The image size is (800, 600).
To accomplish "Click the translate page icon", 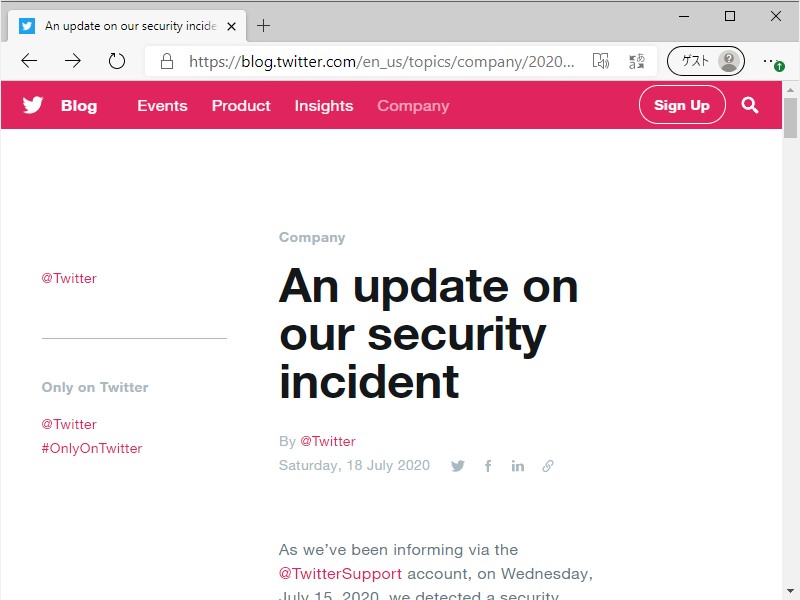I will [636, 61].
